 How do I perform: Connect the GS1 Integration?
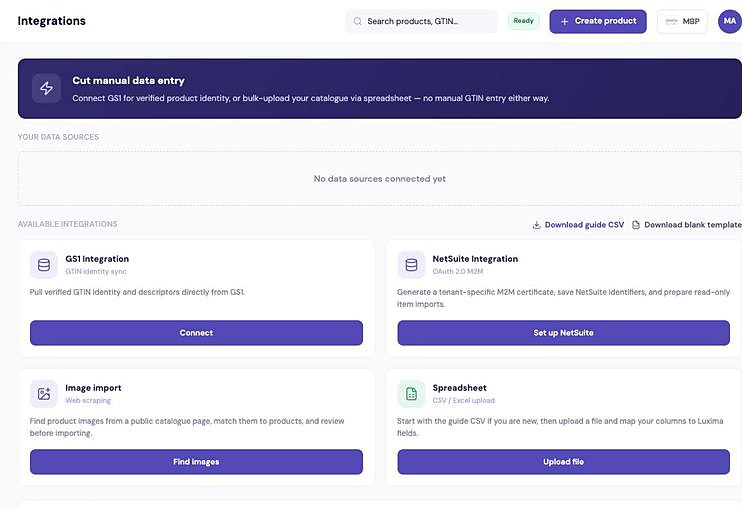196,333
